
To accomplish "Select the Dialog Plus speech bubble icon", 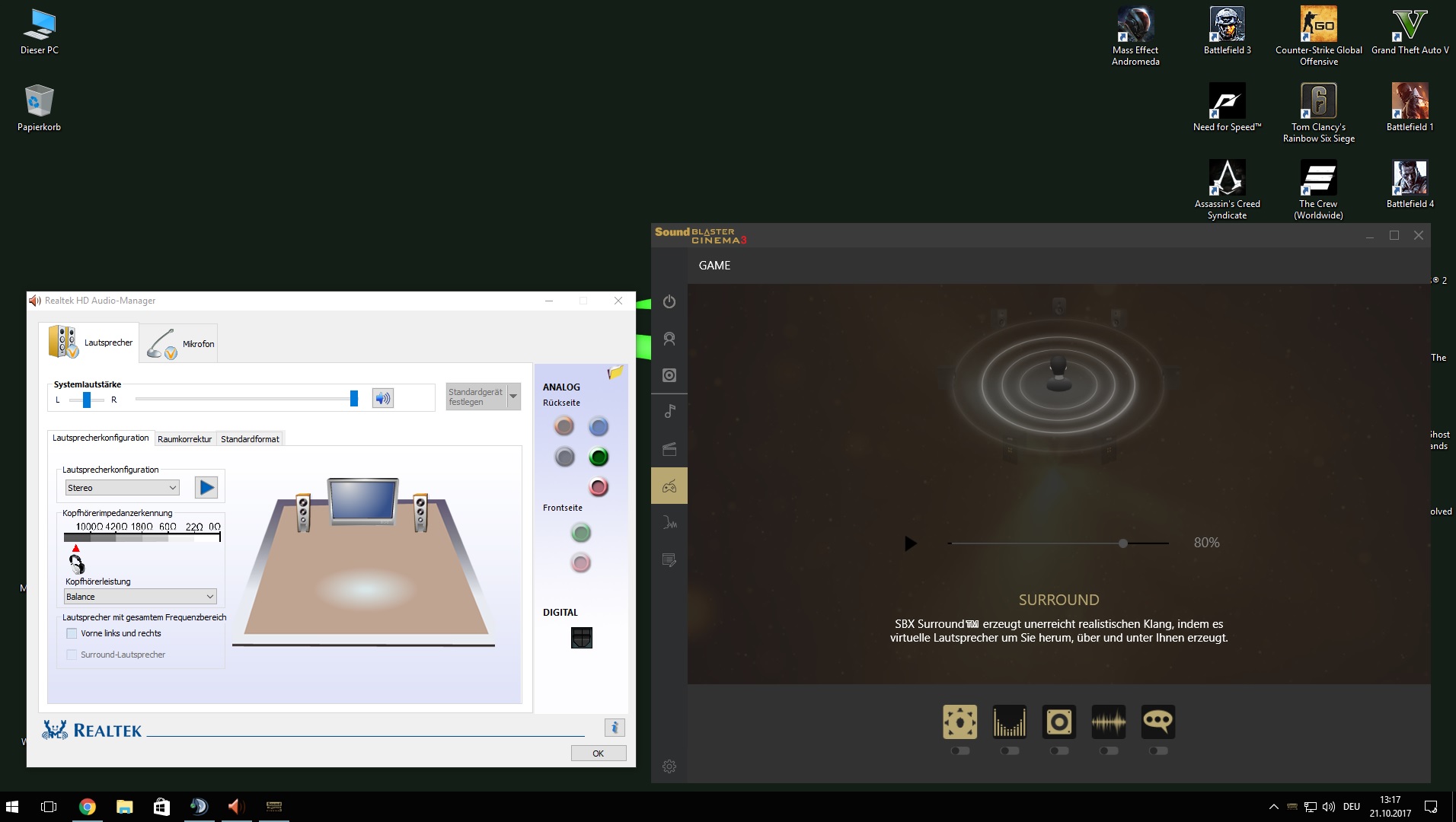I will click(x=1157, y=722).
